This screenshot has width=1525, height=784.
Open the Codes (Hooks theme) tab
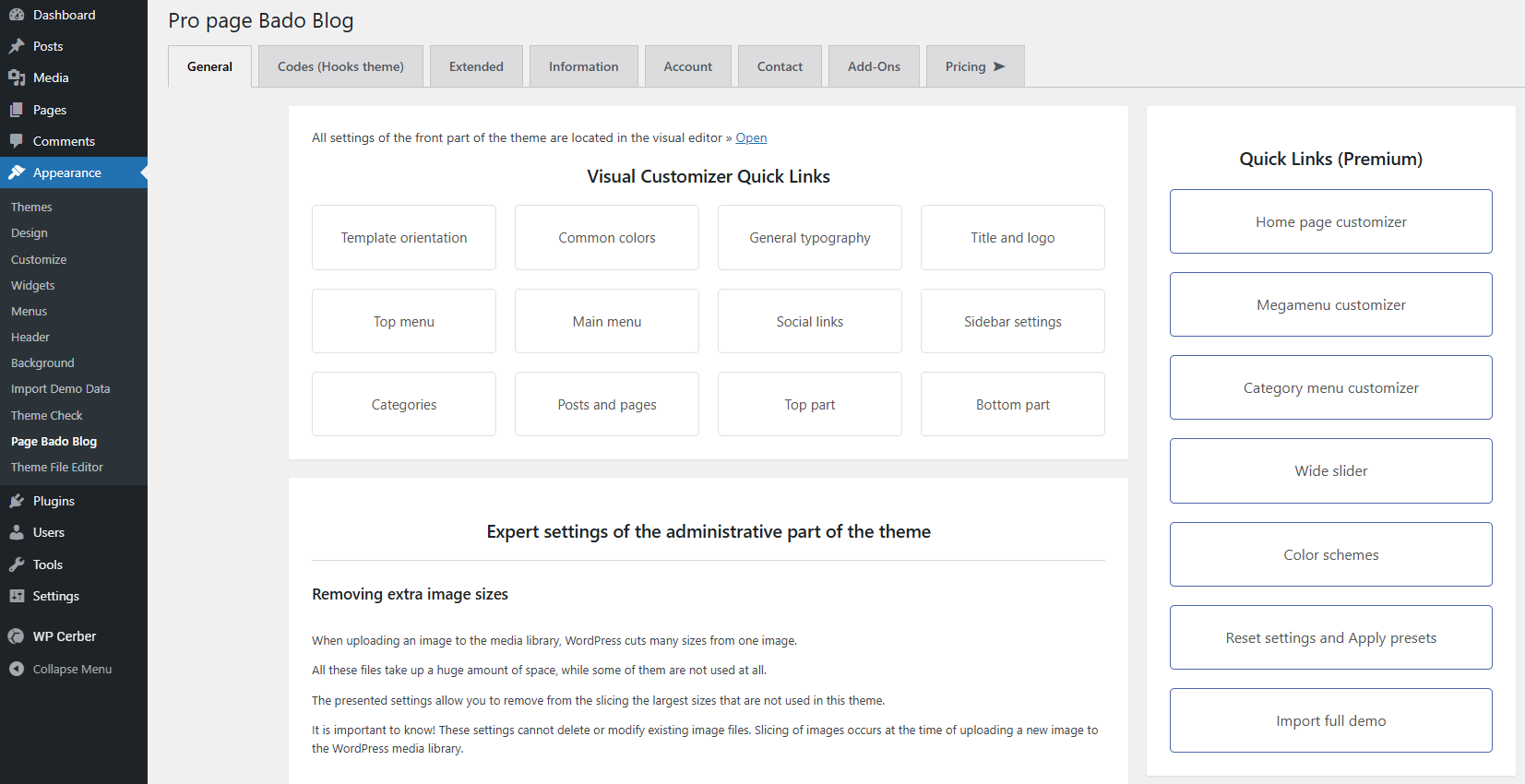[x=340, y=66]
